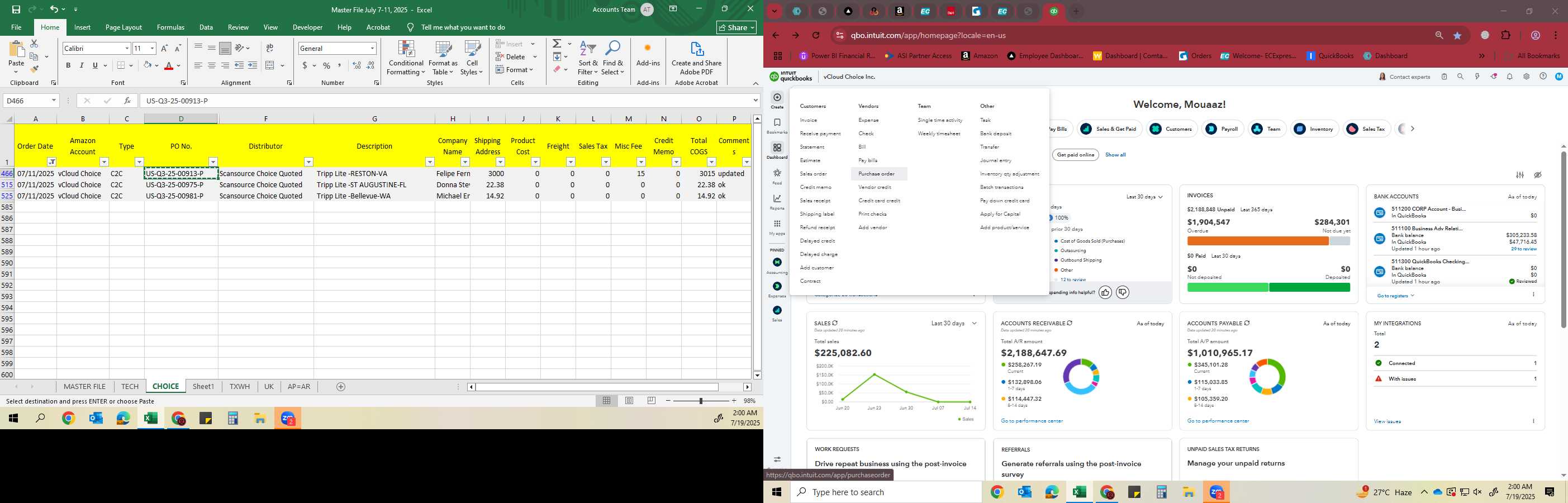Click the Share button in Excel

click(737, 27)
